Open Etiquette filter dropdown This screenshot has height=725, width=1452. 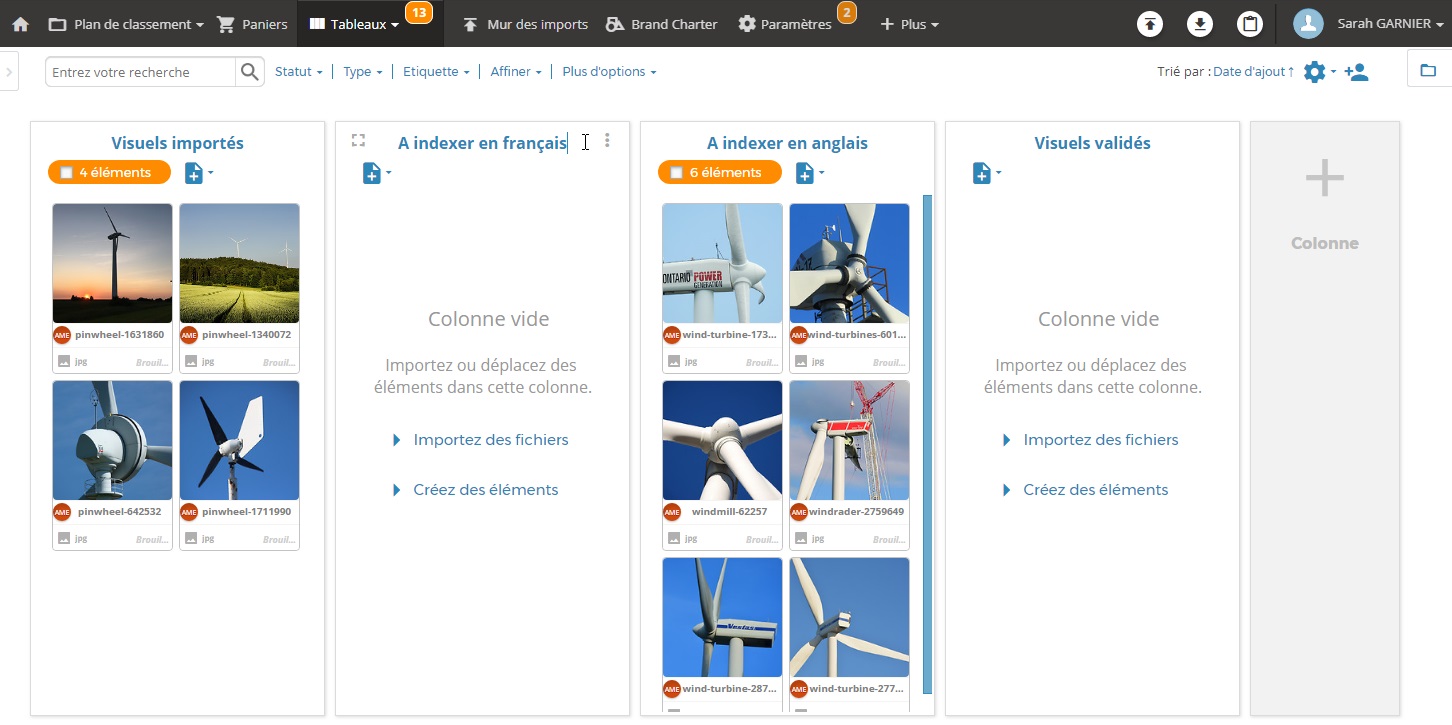coord(436,72)
